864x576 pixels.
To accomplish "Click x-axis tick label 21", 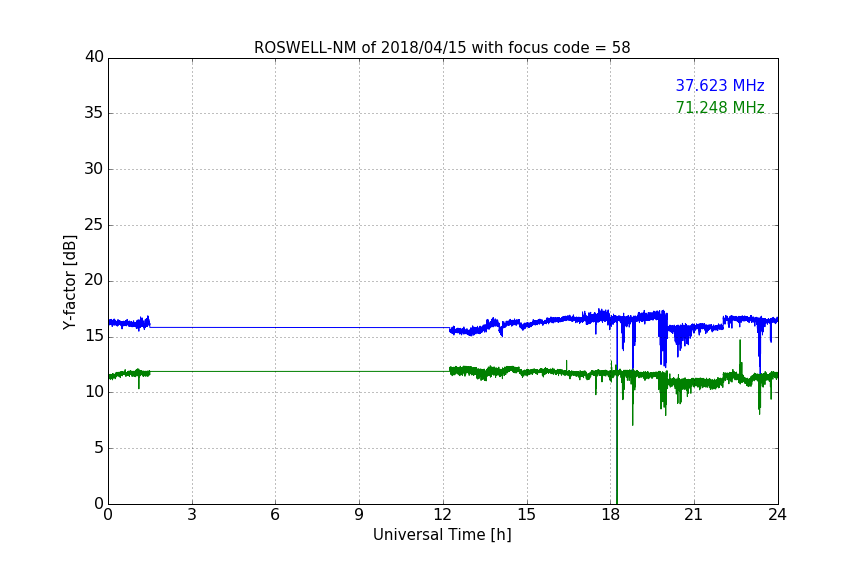I will 694,515.
